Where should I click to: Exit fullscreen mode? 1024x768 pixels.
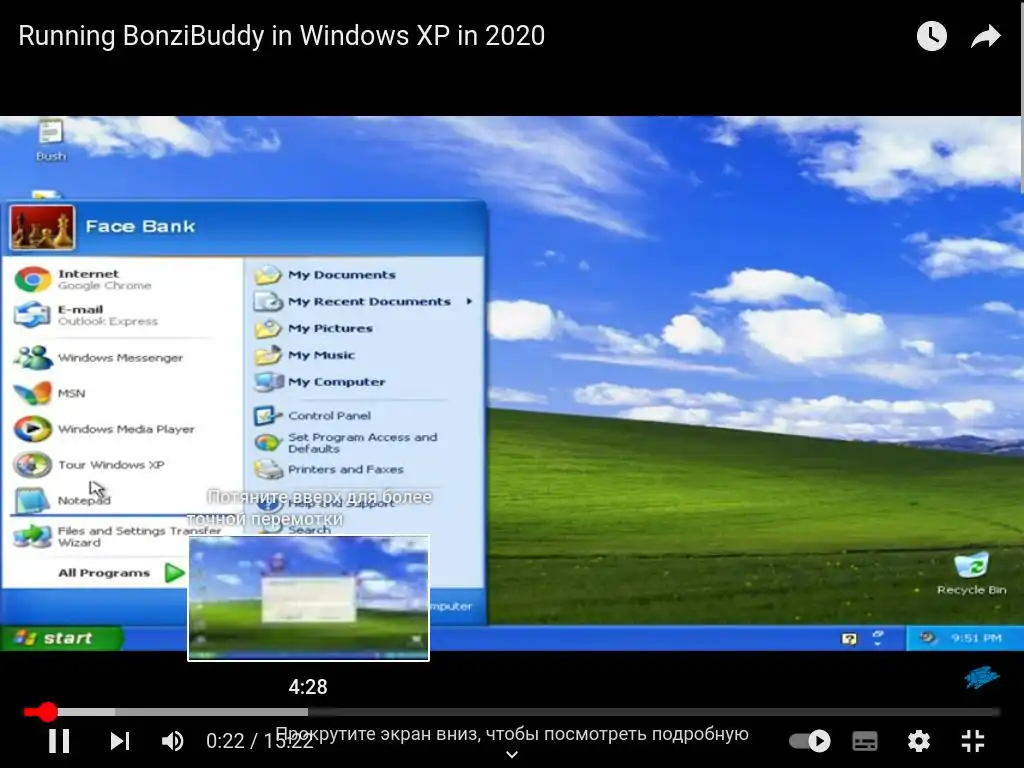coord(973,741)
